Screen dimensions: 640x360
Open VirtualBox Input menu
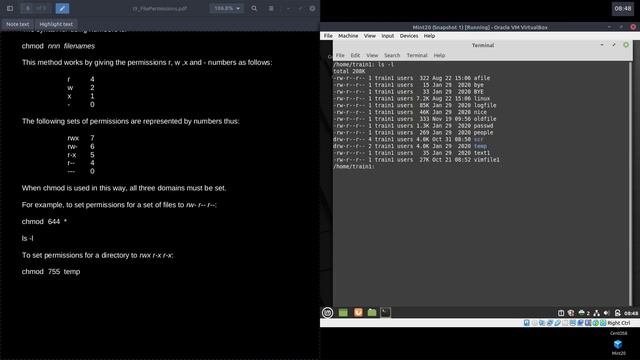click(388, 36)
